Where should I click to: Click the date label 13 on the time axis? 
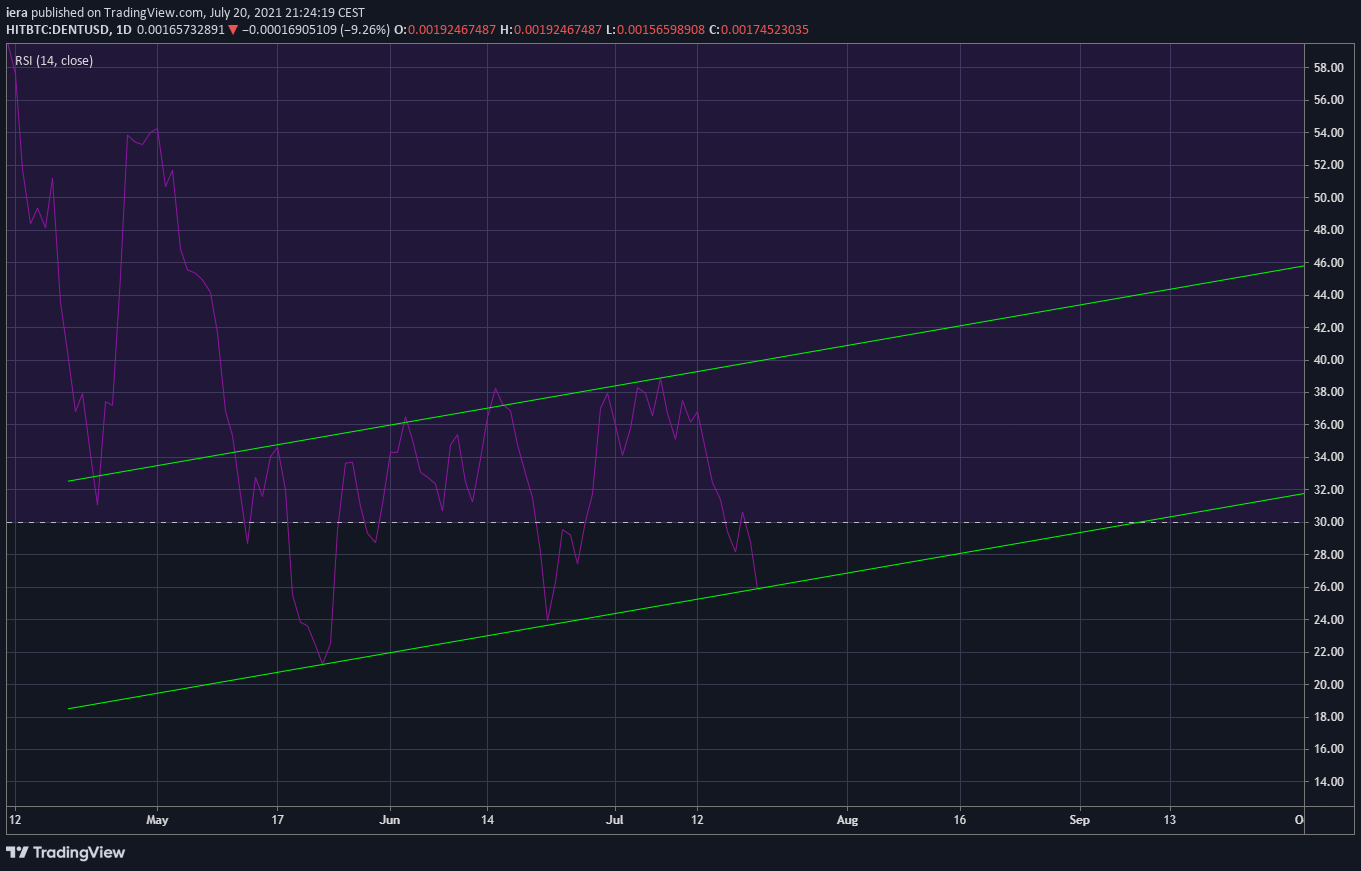(1169, 820)
